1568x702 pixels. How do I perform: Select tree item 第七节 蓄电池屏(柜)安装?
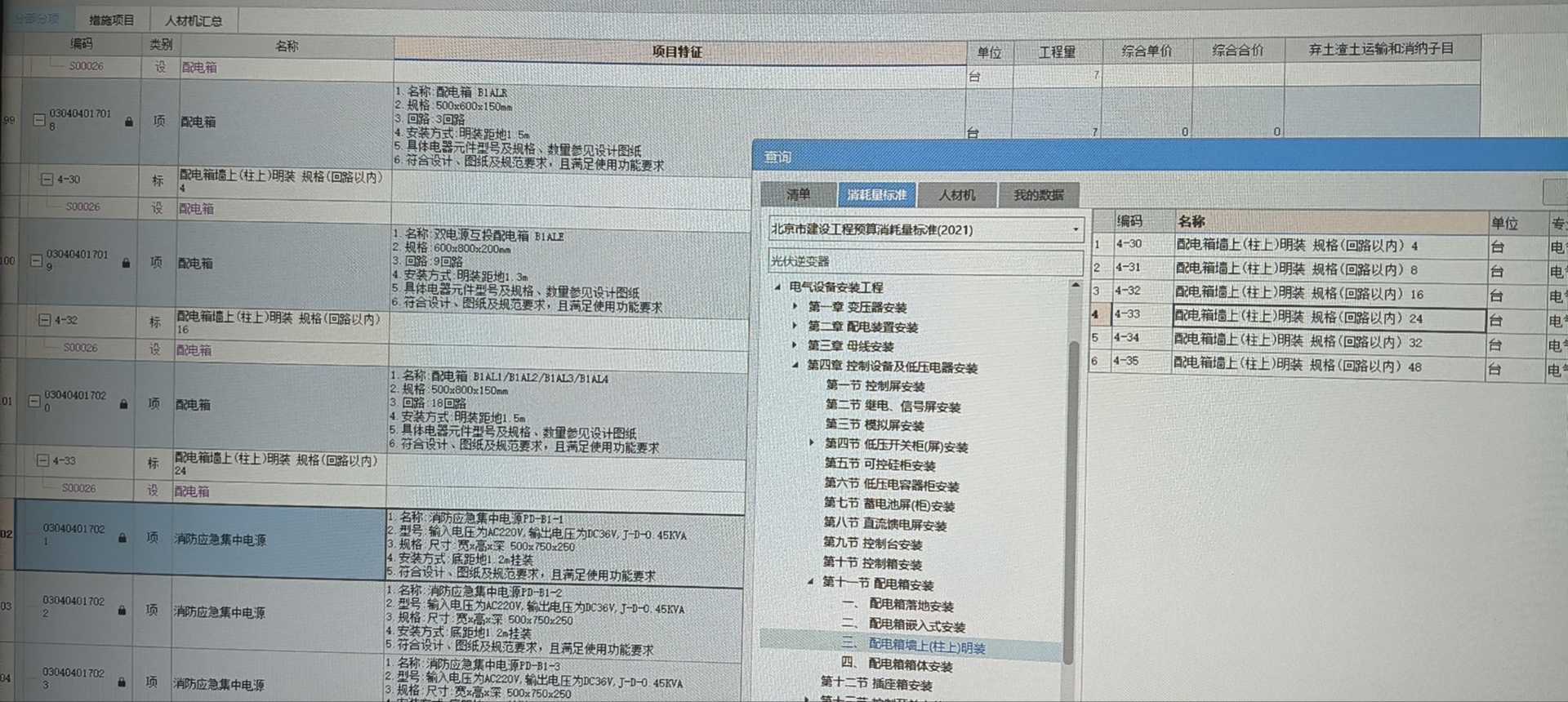pyautogui.click(x=889, y=504)
